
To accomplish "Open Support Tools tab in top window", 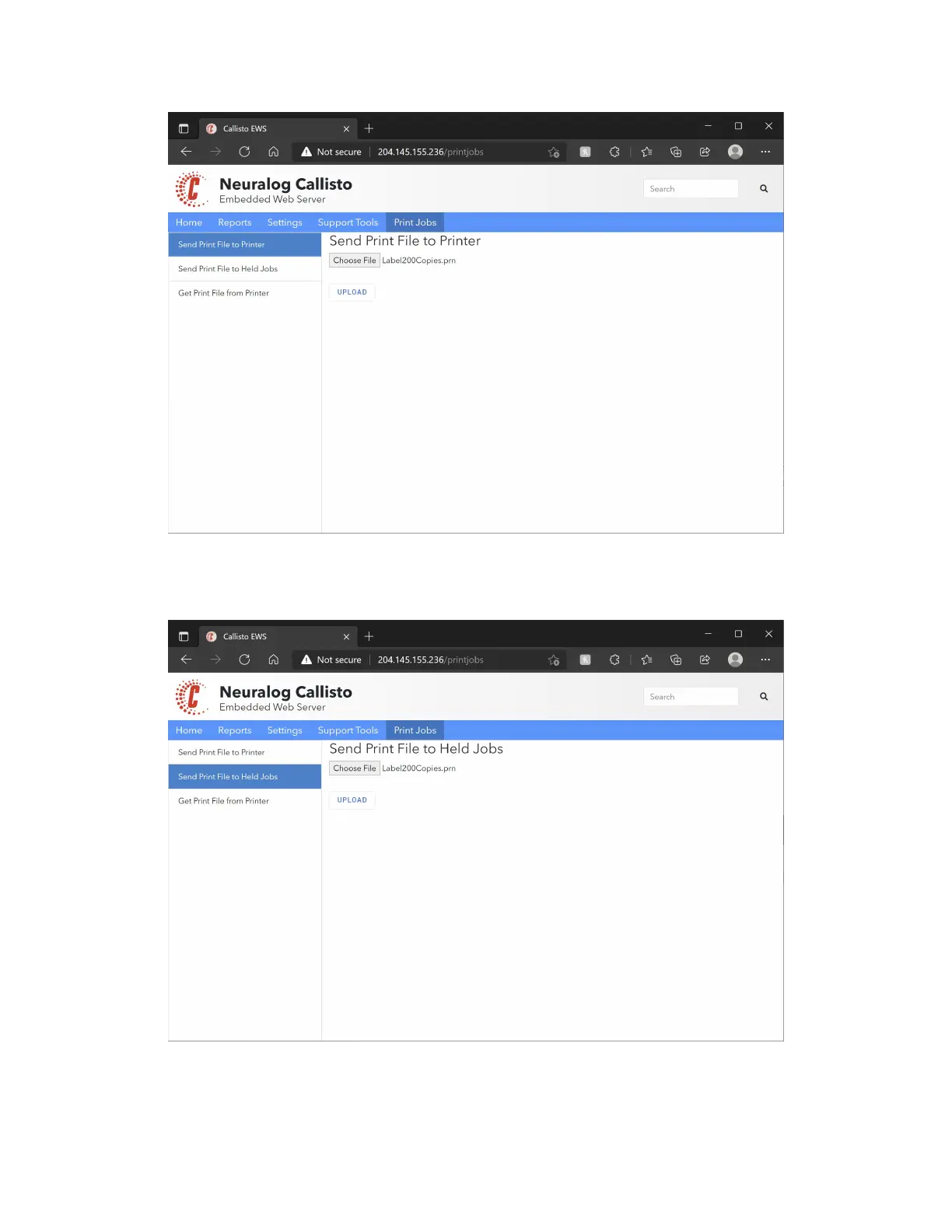I will (x=348, y=222).
